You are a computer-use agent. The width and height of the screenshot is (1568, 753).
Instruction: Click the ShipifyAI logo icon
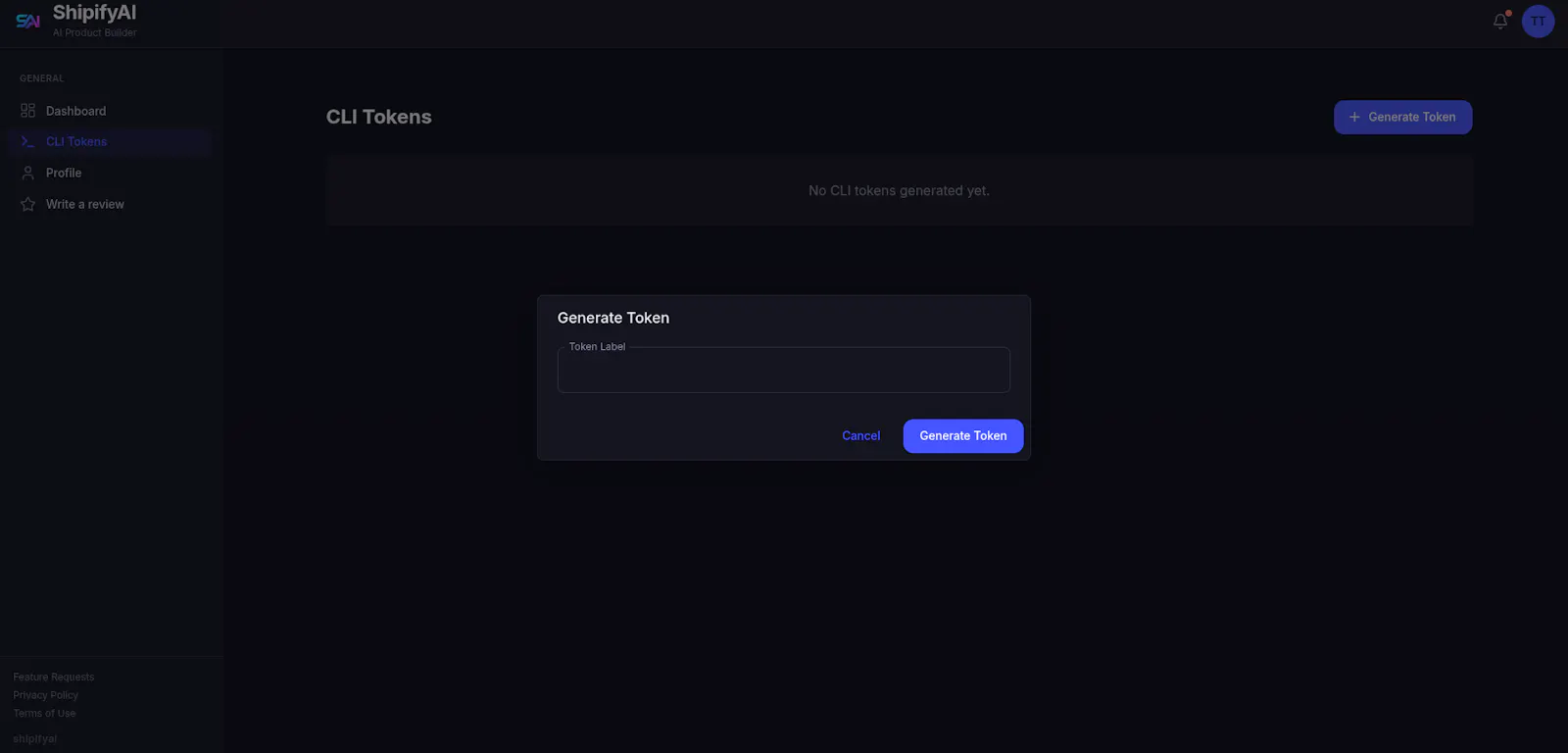27,21
